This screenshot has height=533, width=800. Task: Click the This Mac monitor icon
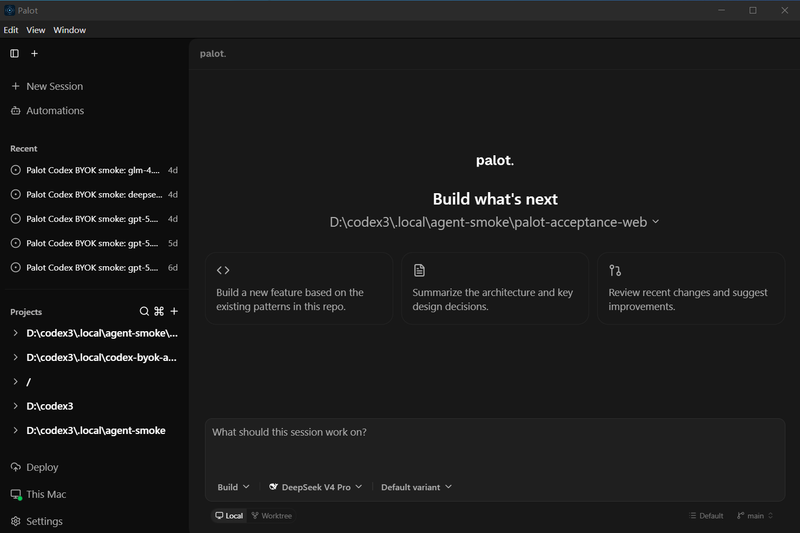click(16, 494)
